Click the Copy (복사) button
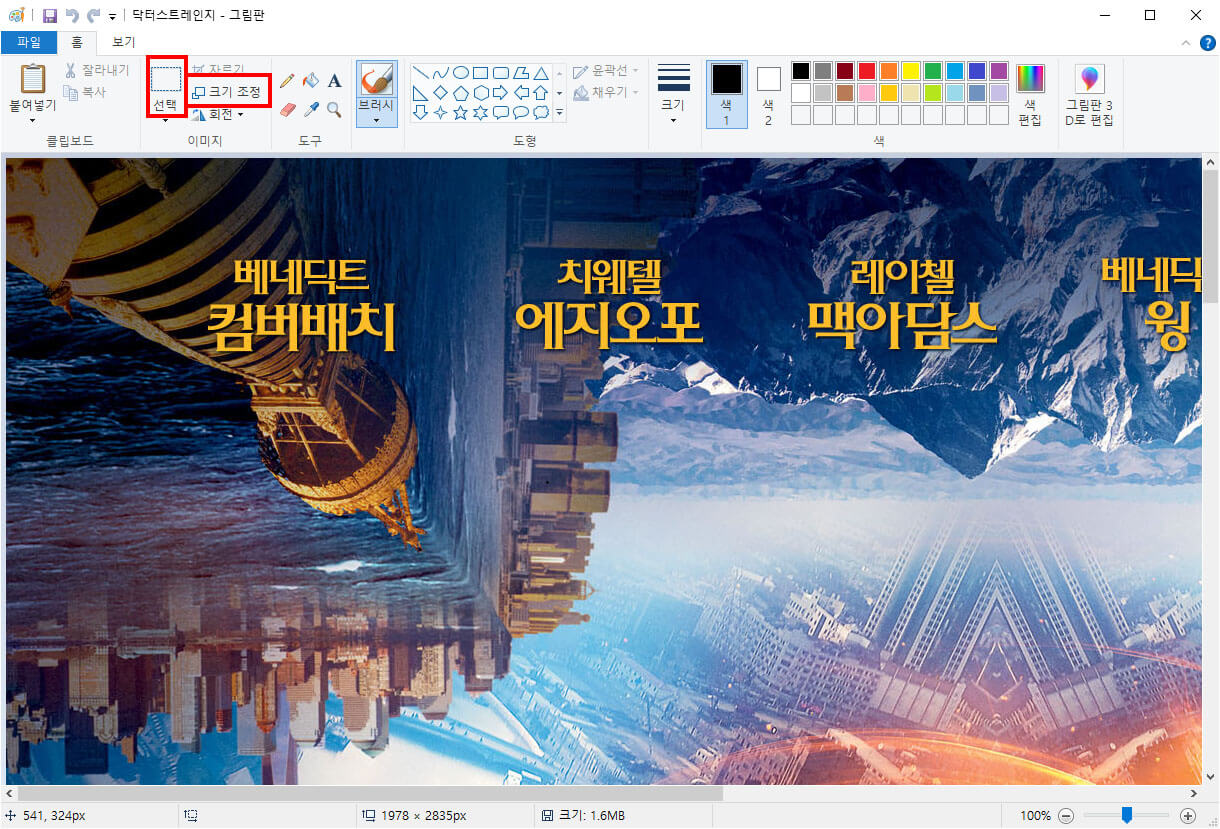 tap(86, 91)
